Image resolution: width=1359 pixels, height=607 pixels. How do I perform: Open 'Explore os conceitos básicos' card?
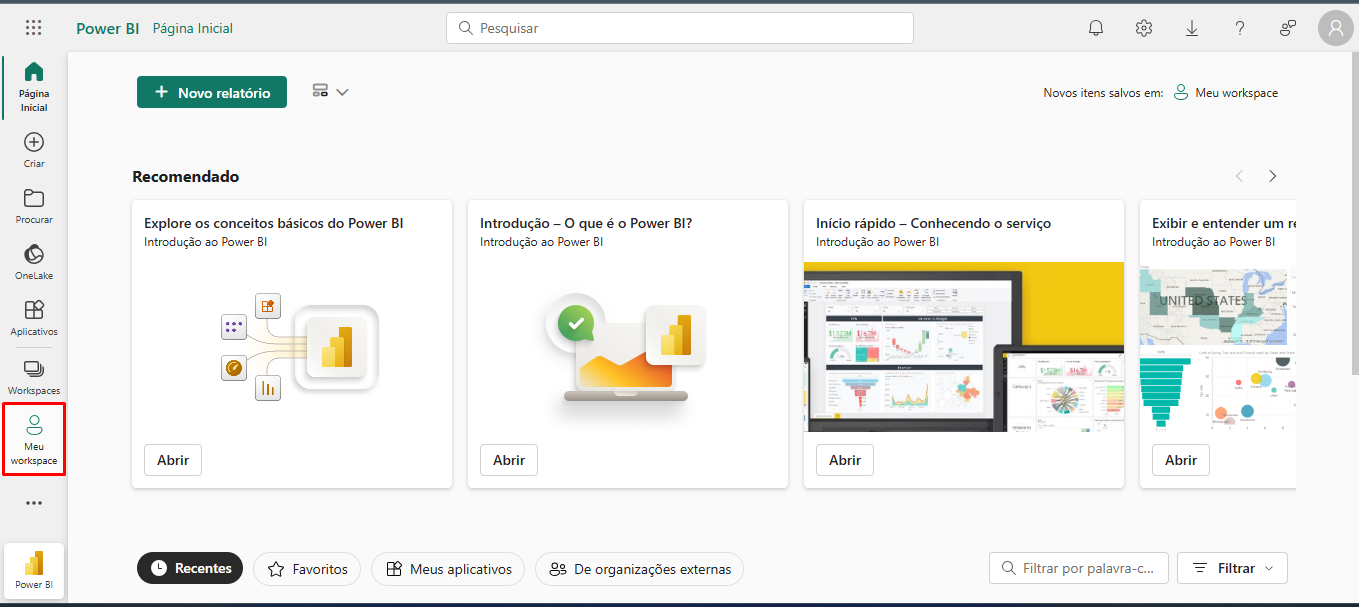click(x=173, y=460)
